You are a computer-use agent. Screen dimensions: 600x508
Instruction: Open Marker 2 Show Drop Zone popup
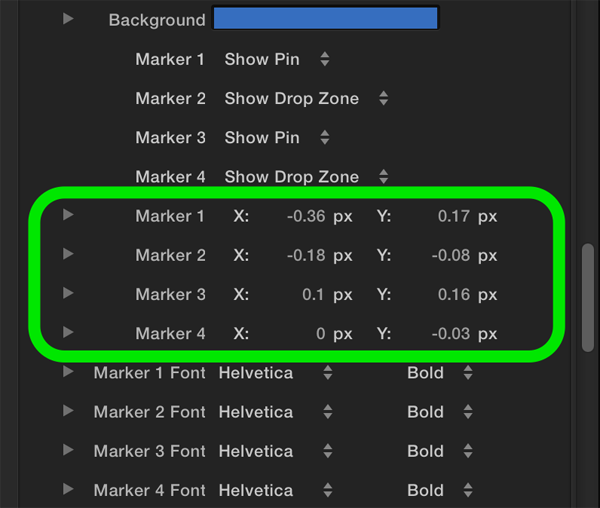[x=307, y=99]
